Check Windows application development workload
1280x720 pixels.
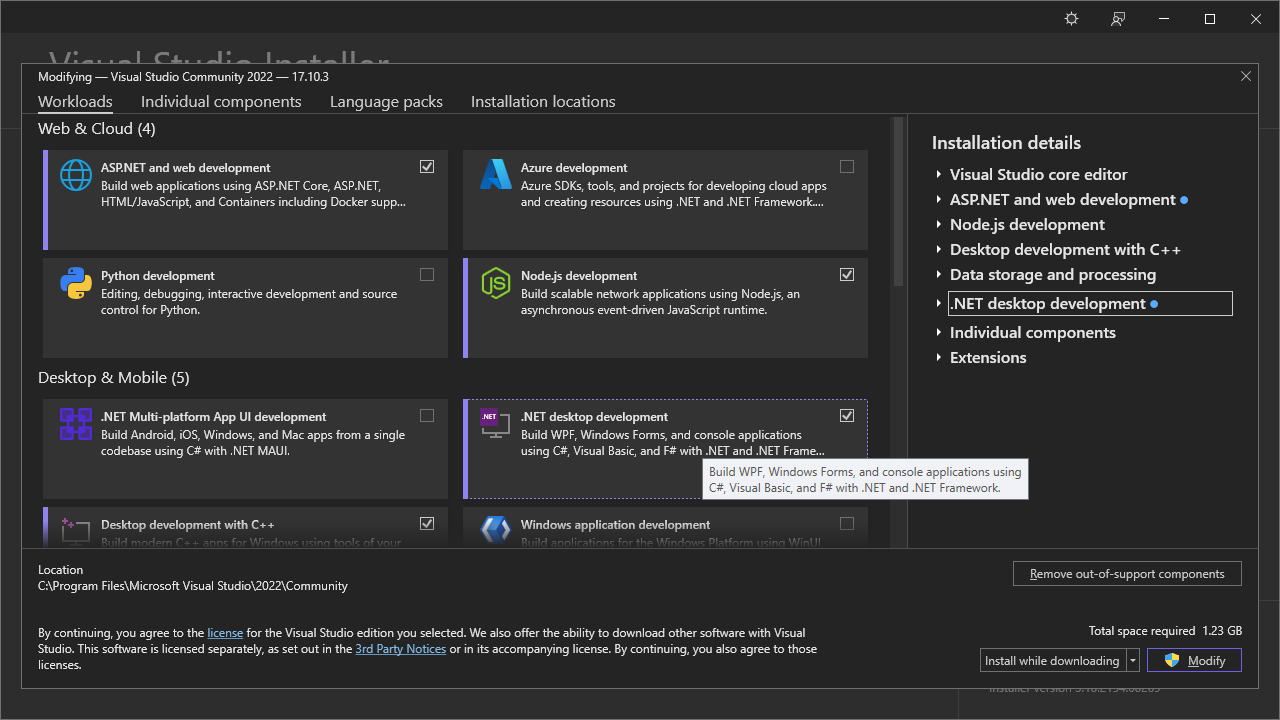[847, 523]
